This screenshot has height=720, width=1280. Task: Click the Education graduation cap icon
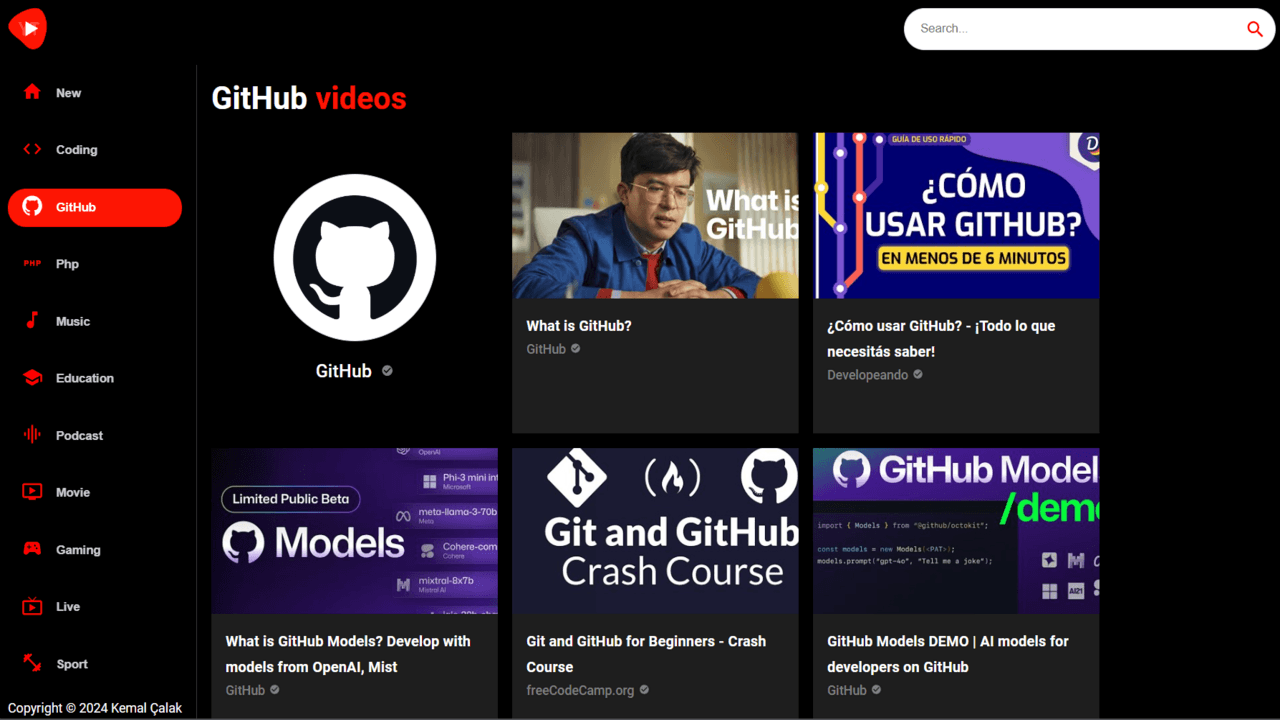click(x=32, y=378)
